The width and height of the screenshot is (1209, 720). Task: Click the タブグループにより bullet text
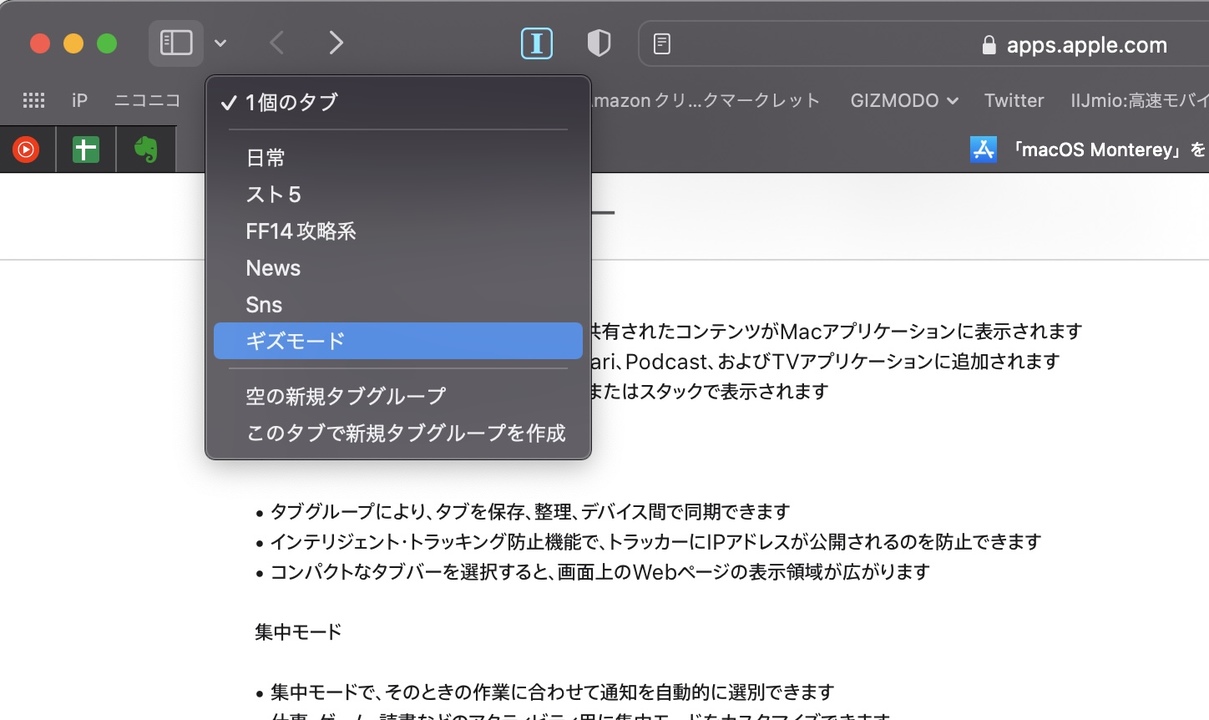[530, 512]
